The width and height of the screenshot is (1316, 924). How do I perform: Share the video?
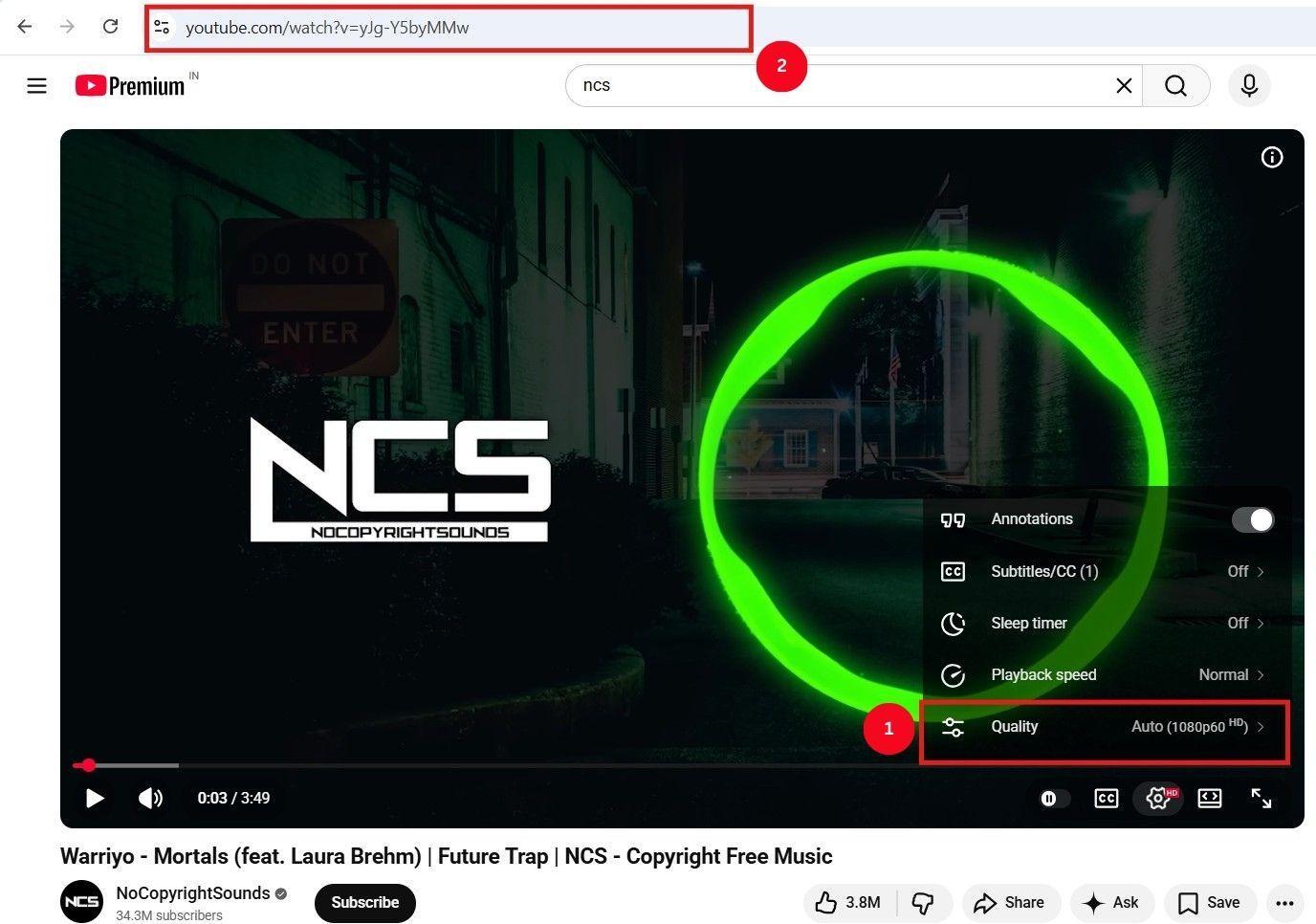[x=1010, y=902]
